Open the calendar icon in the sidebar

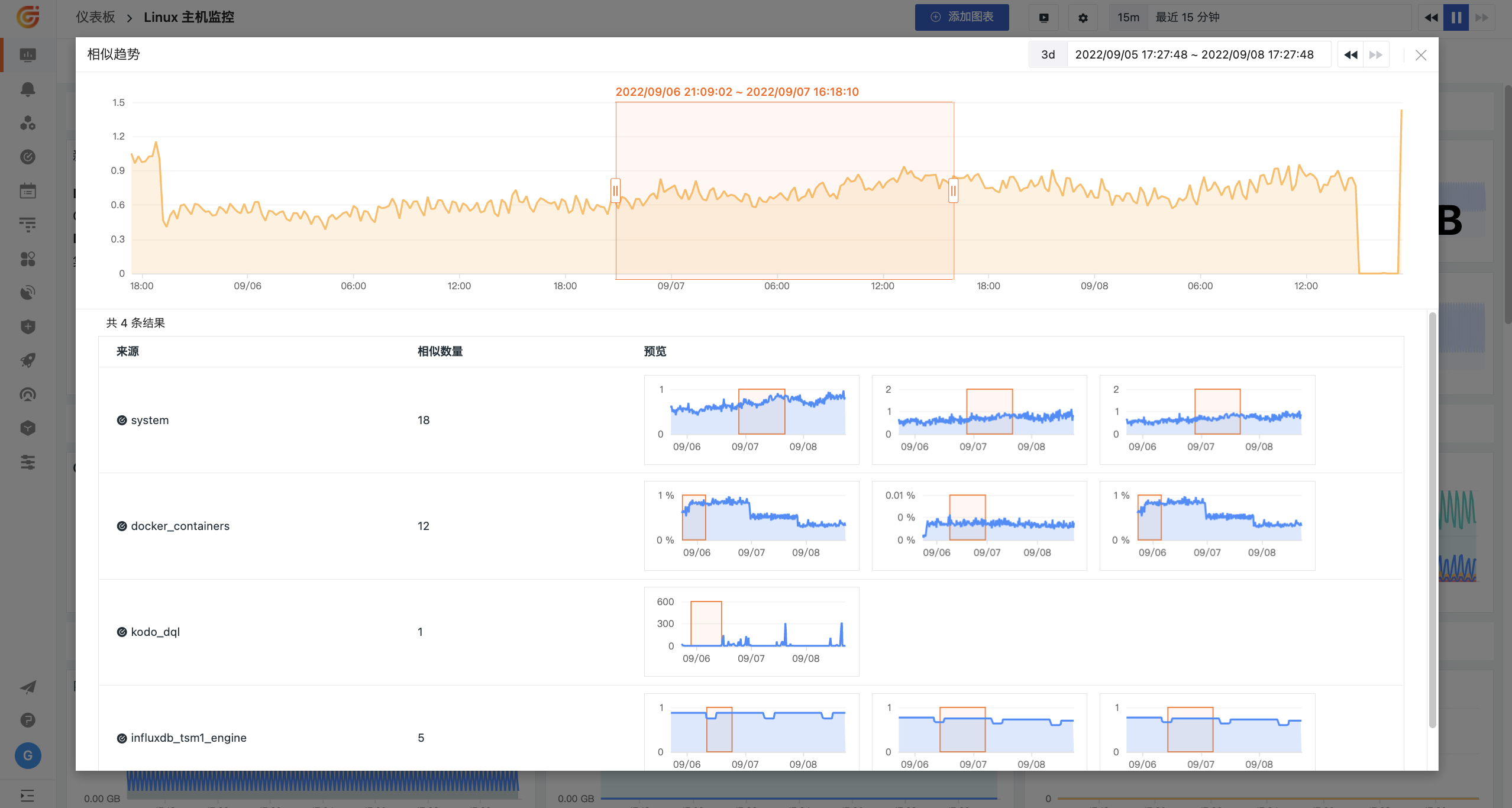tap(28, 190)
